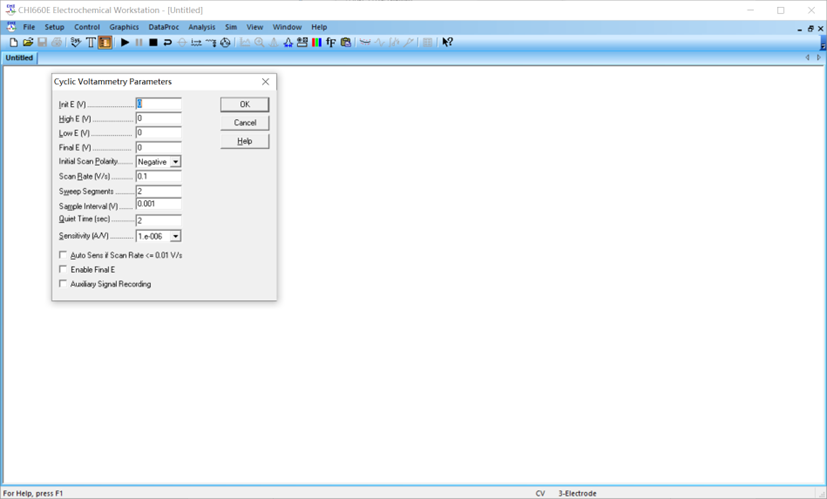The height and width of the screenshot is (499, 827).
Task: Click the Scan Rate (V/s) input field
Action: [158, 176]
